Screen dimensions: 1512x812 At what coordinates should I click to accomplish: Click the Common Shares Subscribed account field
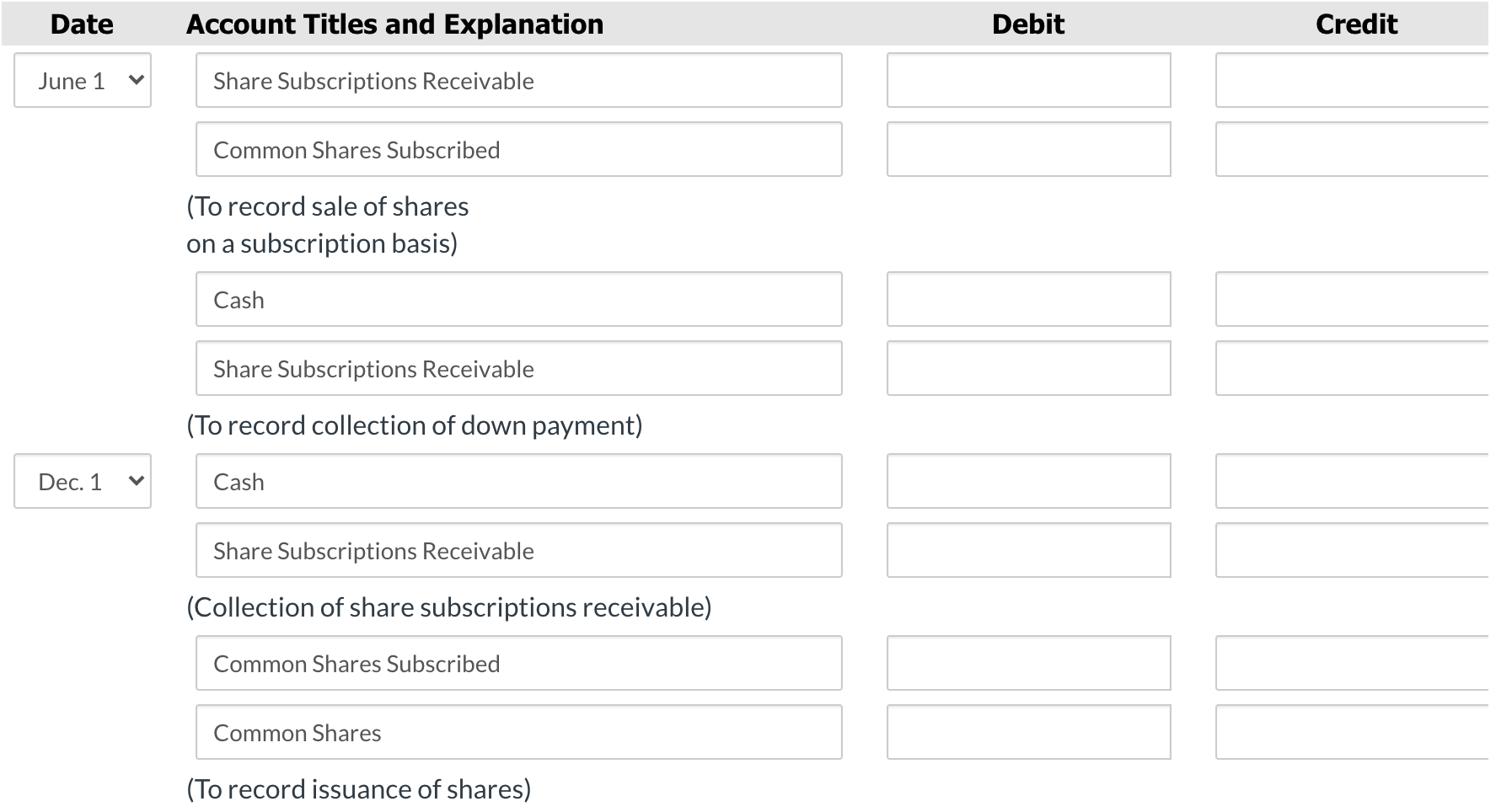[518, 149]
